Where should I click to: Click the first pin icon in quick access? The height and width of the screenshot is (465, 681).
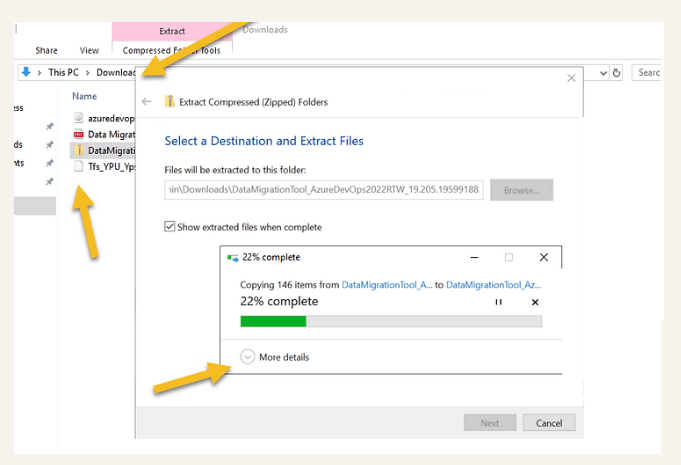pyautogui.click(x=50, y=126)
